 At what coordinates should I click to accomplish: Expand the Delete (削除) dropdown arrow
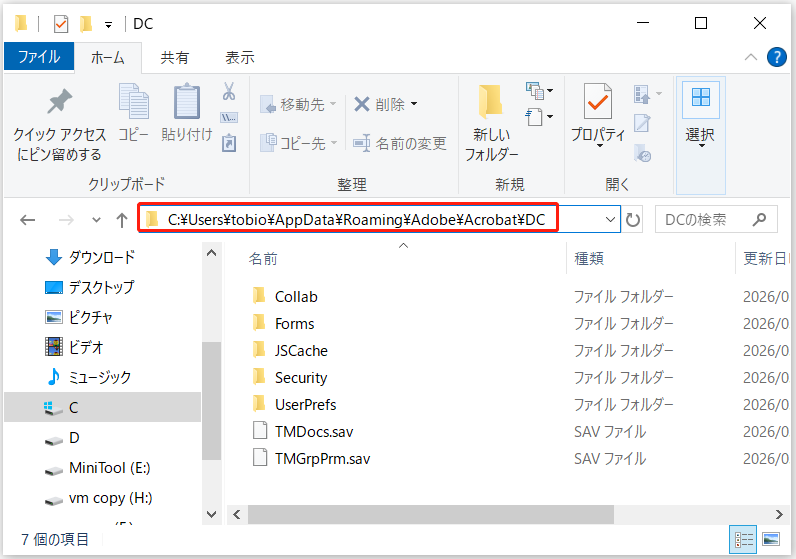414,104
